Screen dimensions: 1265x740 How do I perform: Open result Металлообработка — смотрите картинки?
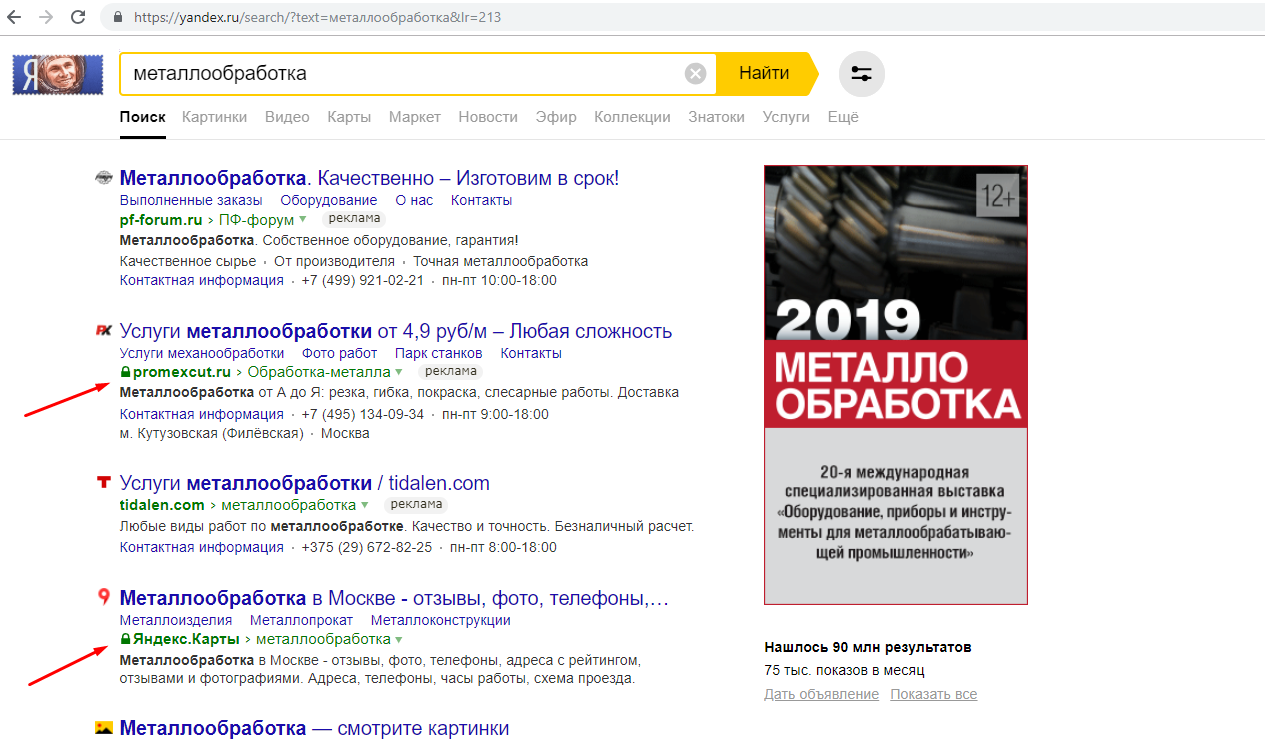tap(314, 728)
